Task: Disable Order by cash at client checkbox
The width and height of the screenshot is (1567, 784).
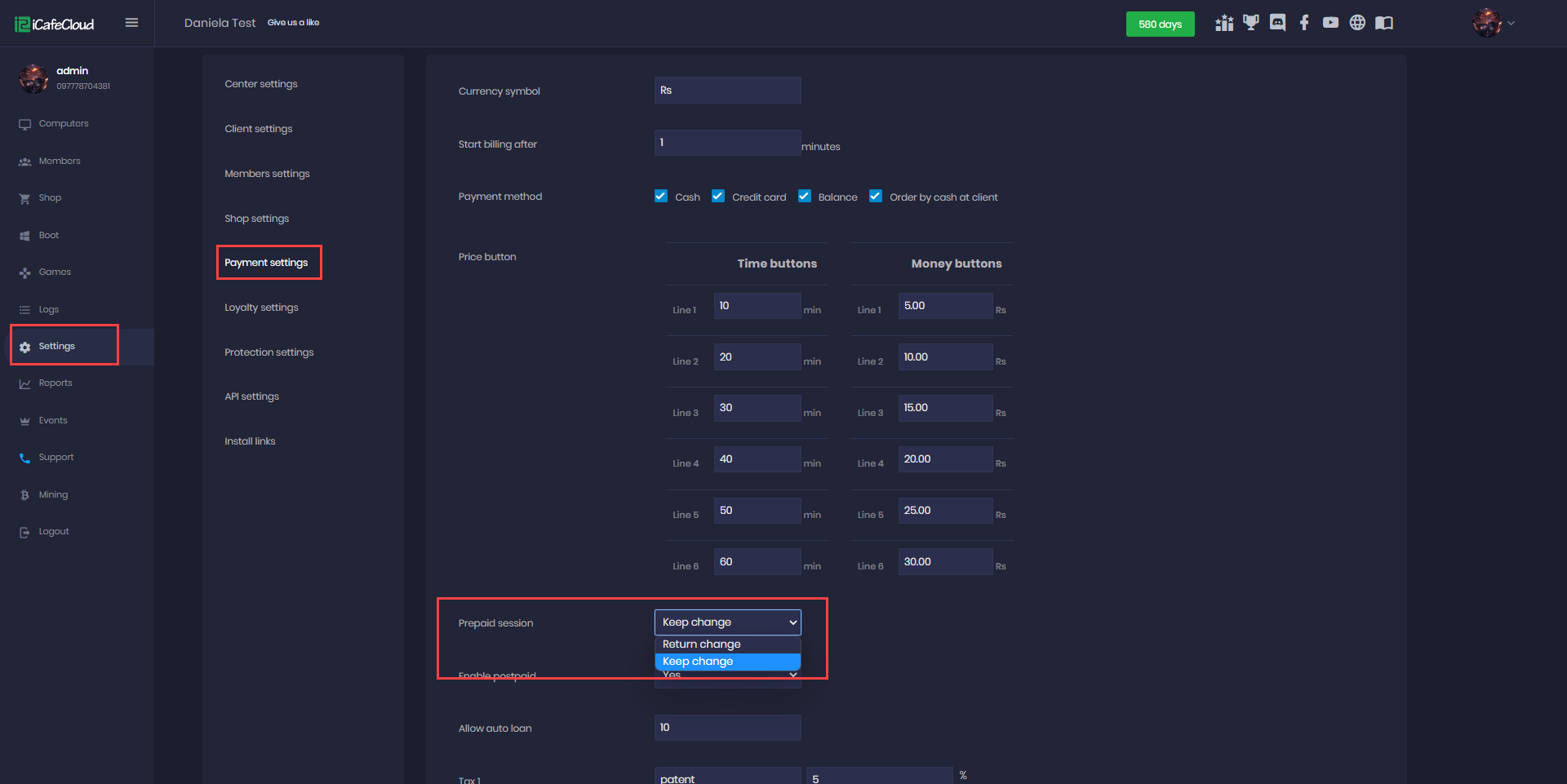Action: pyautogui.click(x=876, y=196)
